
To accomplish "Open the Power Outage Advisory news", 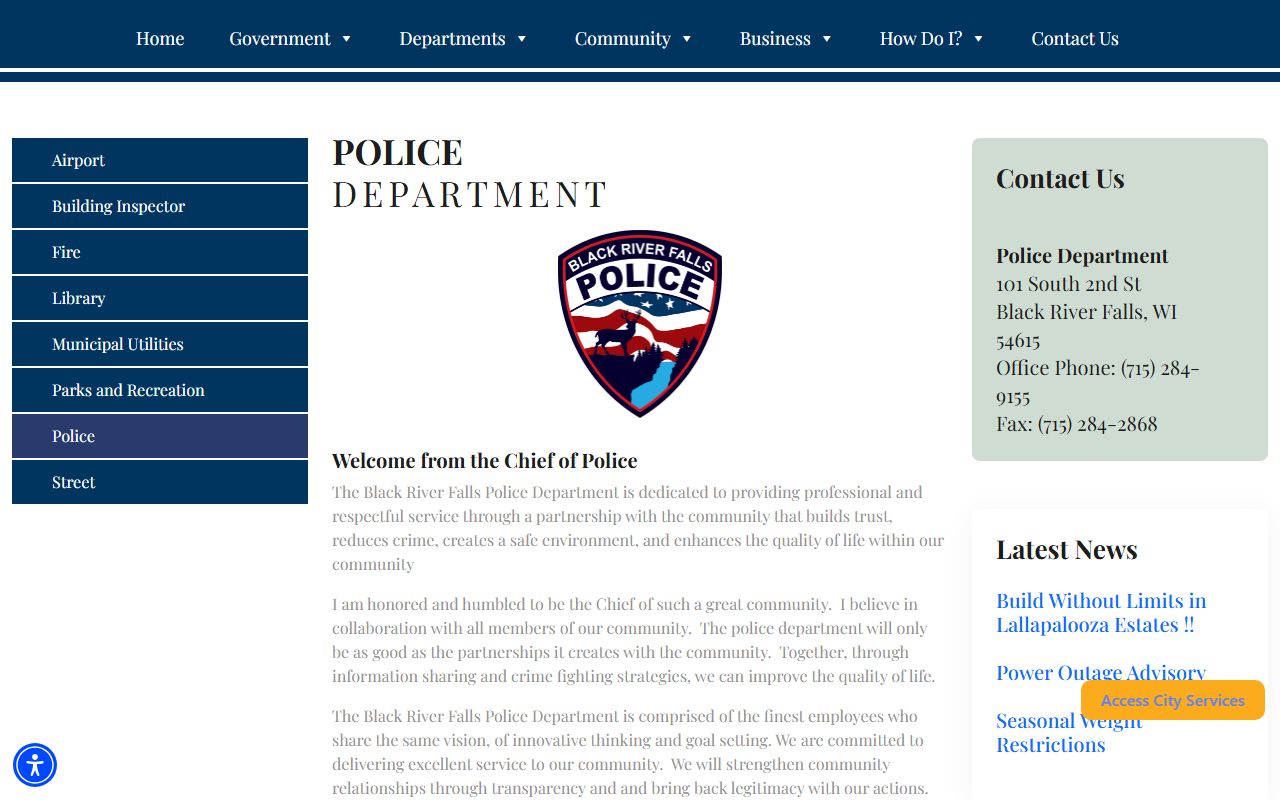I will [1101, 673].
